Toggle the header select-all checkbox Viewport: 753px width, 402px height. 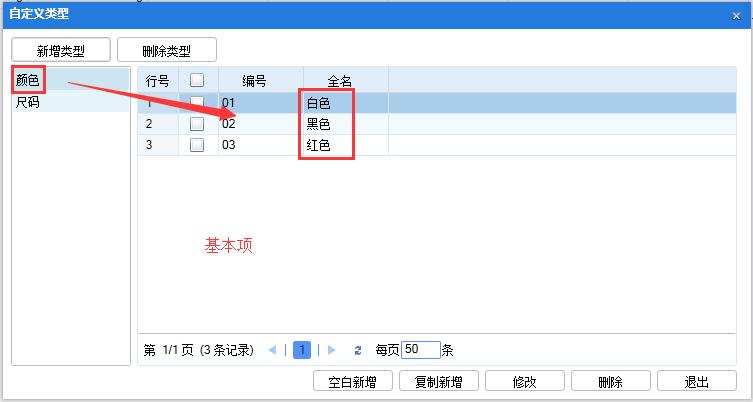pos(197,80)
